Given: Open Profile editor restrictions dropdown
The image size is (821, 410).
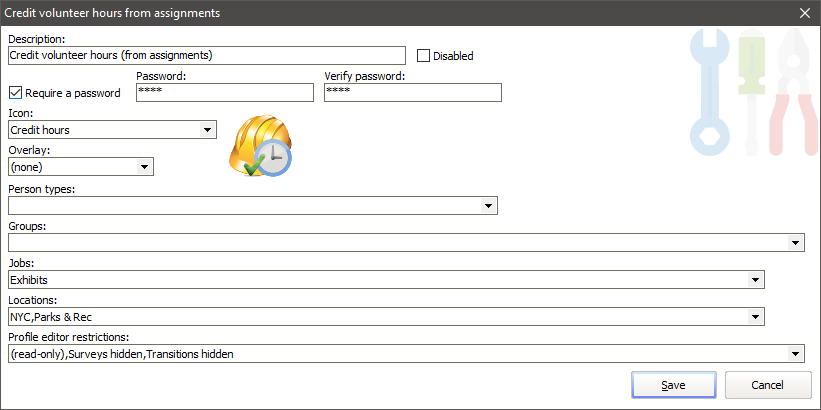Looking at the screenshot, I should 795,354.
